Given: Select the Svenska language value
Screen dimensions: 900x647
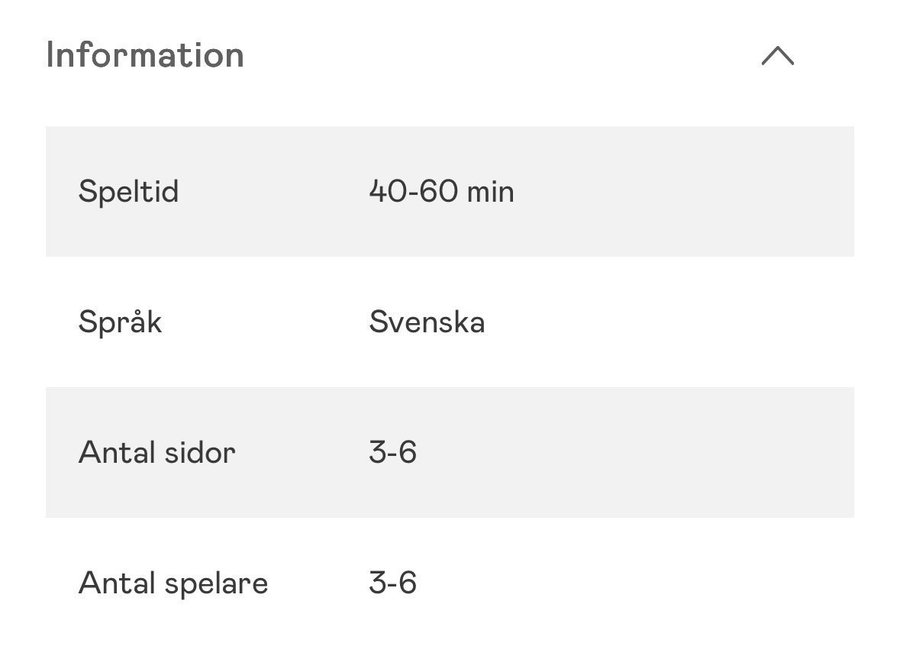Looking at the screenshot, I should pyautogui.click(x=427, y=322).
